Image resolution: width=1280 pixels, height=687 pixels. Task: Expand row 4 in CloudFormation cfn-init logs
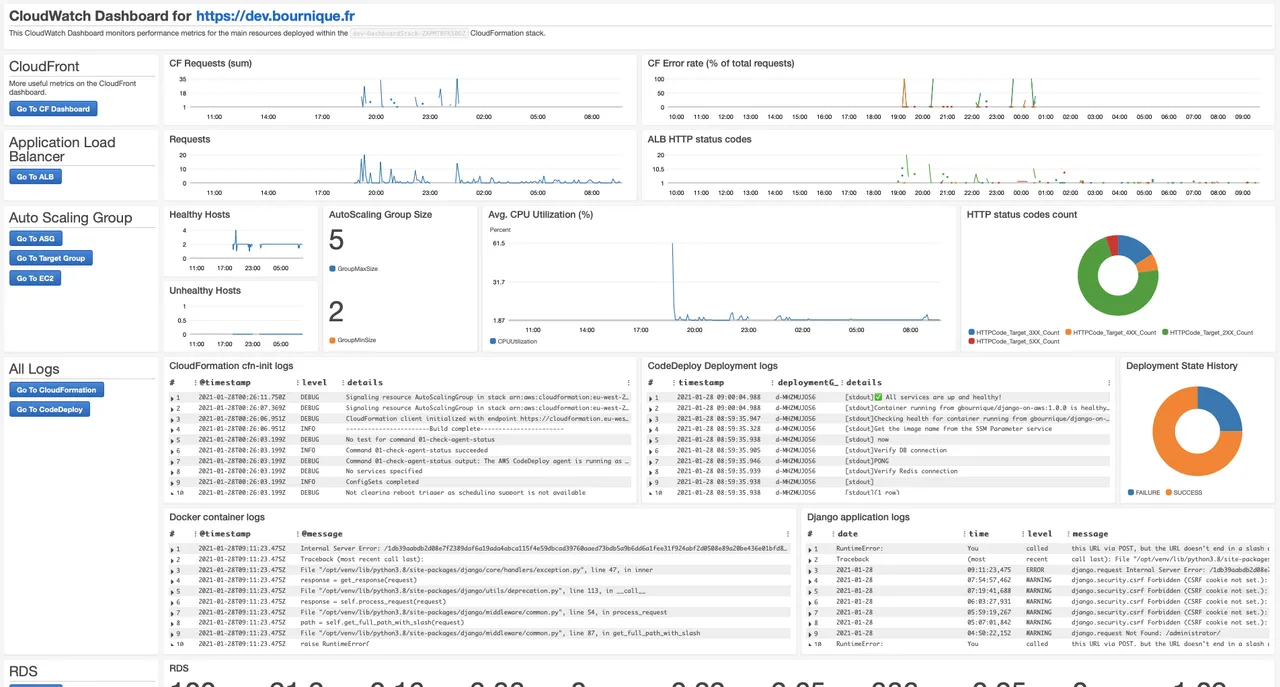pos(172,429)
